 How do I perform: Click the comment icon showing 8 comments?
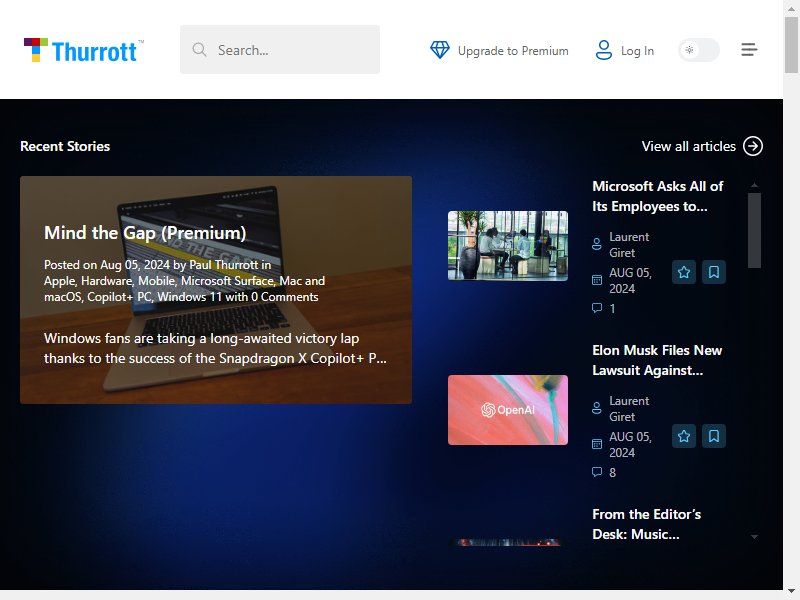pyautogui.click(x=596, y=472)
